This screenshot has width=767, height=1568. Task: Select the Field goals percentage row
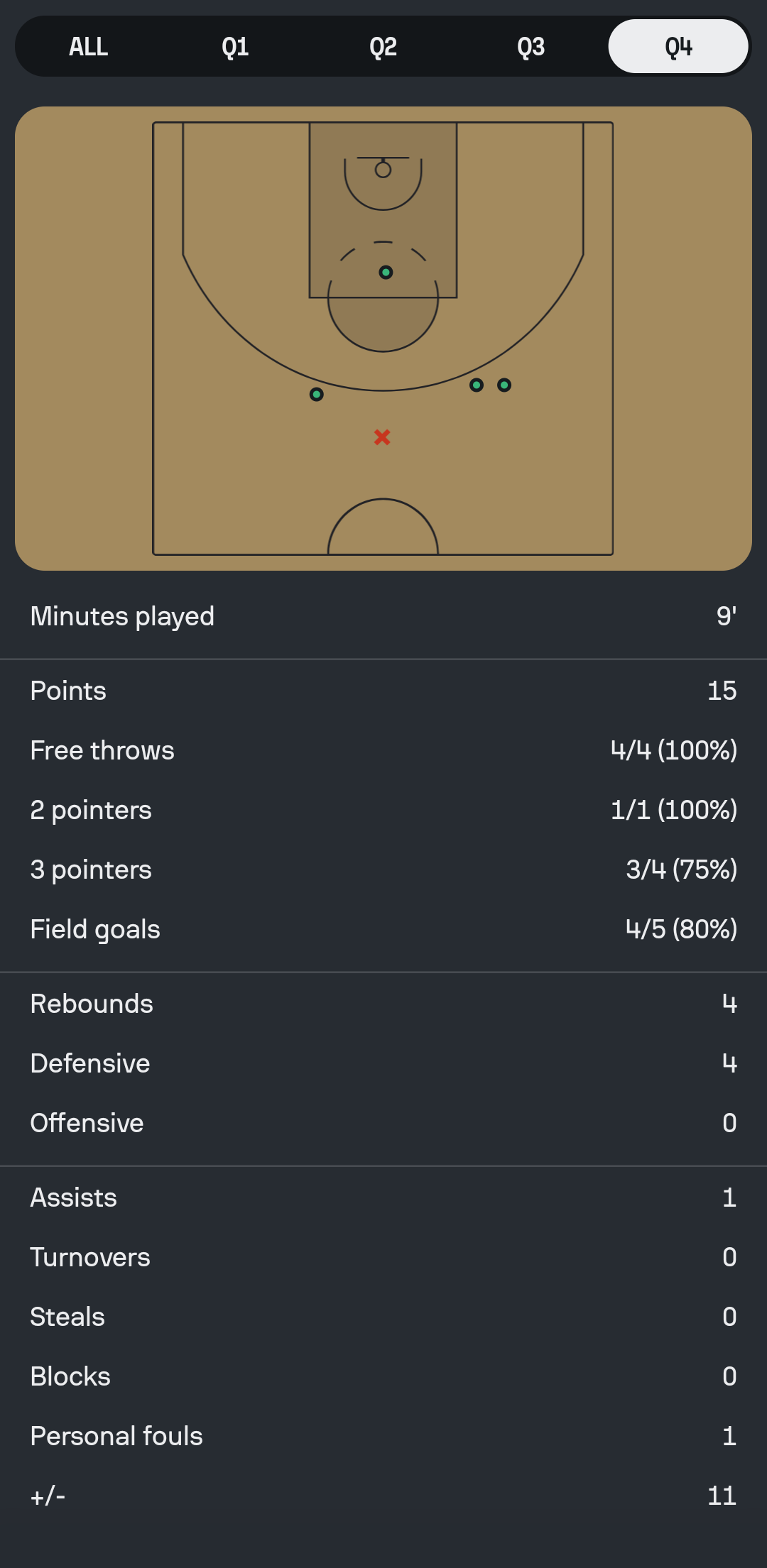coord(383,929)
